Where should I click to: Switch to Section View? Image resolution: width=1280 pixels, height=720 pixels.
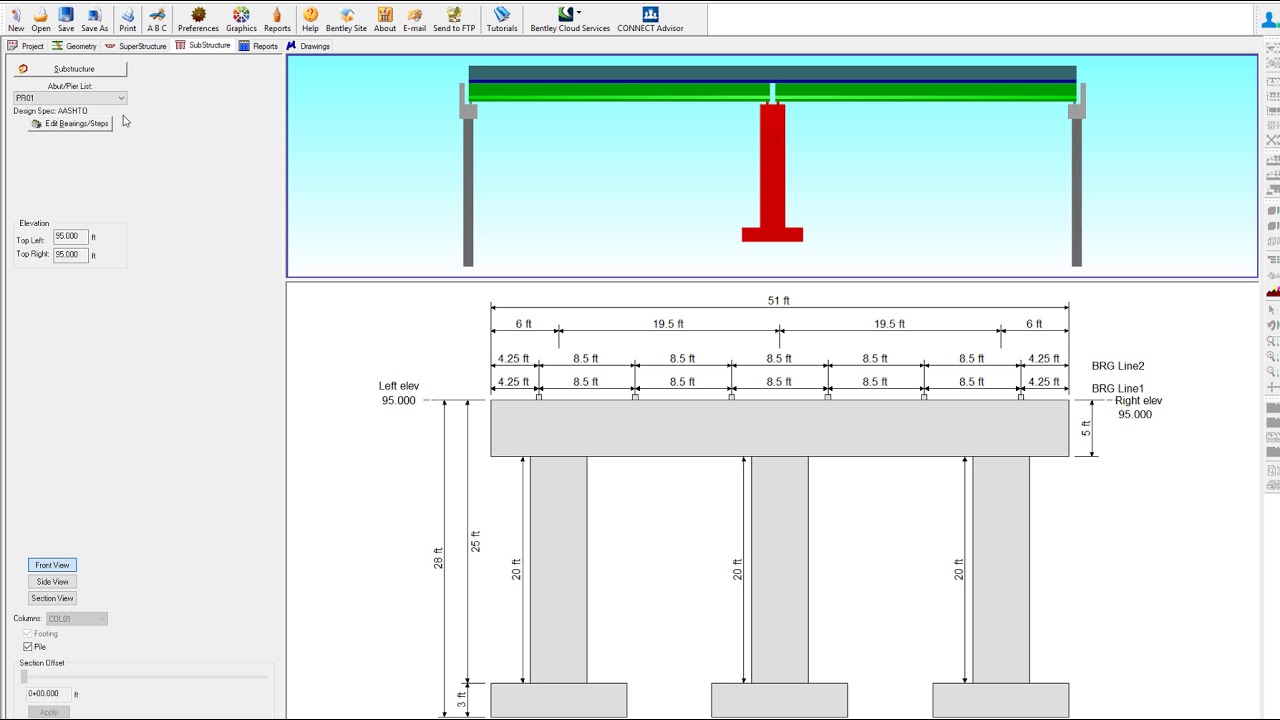pos(52,598)
